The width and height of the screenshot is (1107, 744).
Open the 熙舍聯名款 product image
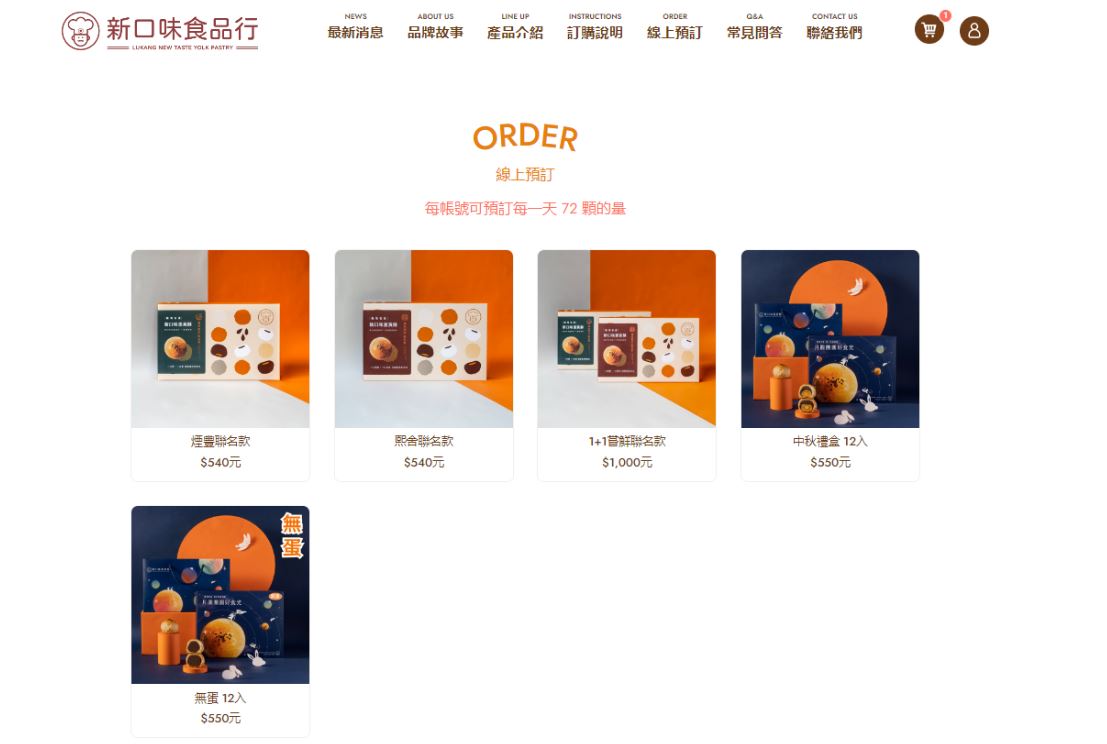[x=424, y=339]
